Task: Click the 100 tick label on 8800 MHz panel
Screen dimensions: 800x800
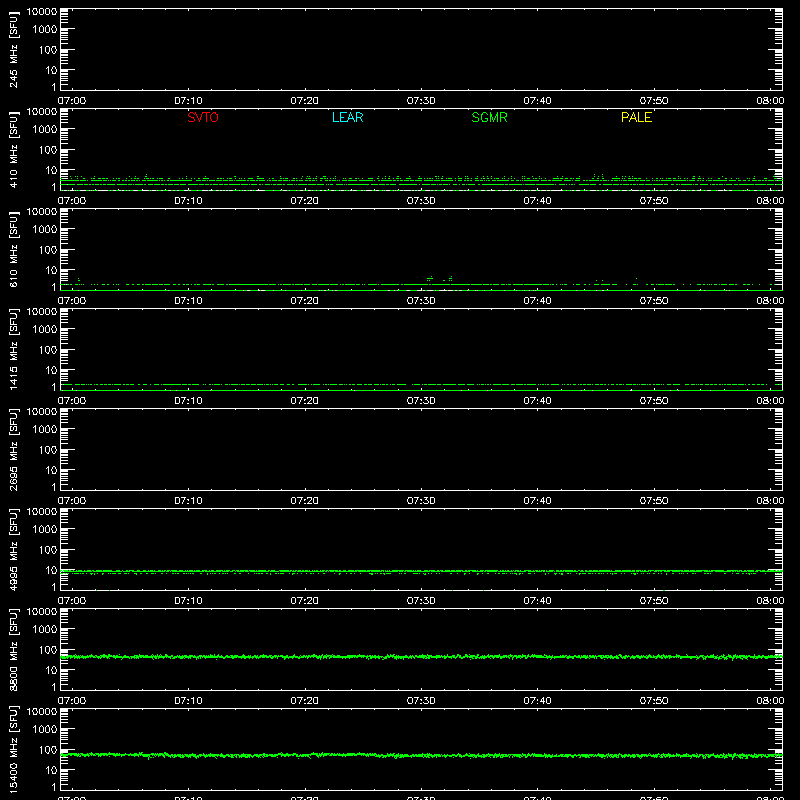Action: [48, 650]
